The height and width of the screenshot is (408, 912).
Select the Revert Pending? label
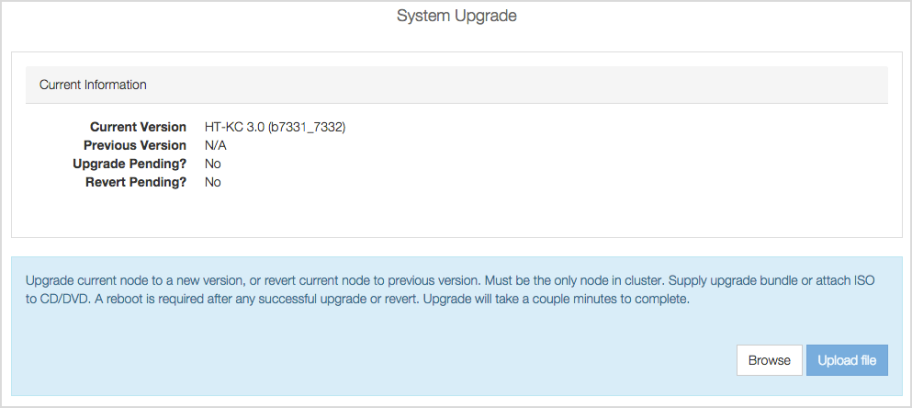click(136, 182)
